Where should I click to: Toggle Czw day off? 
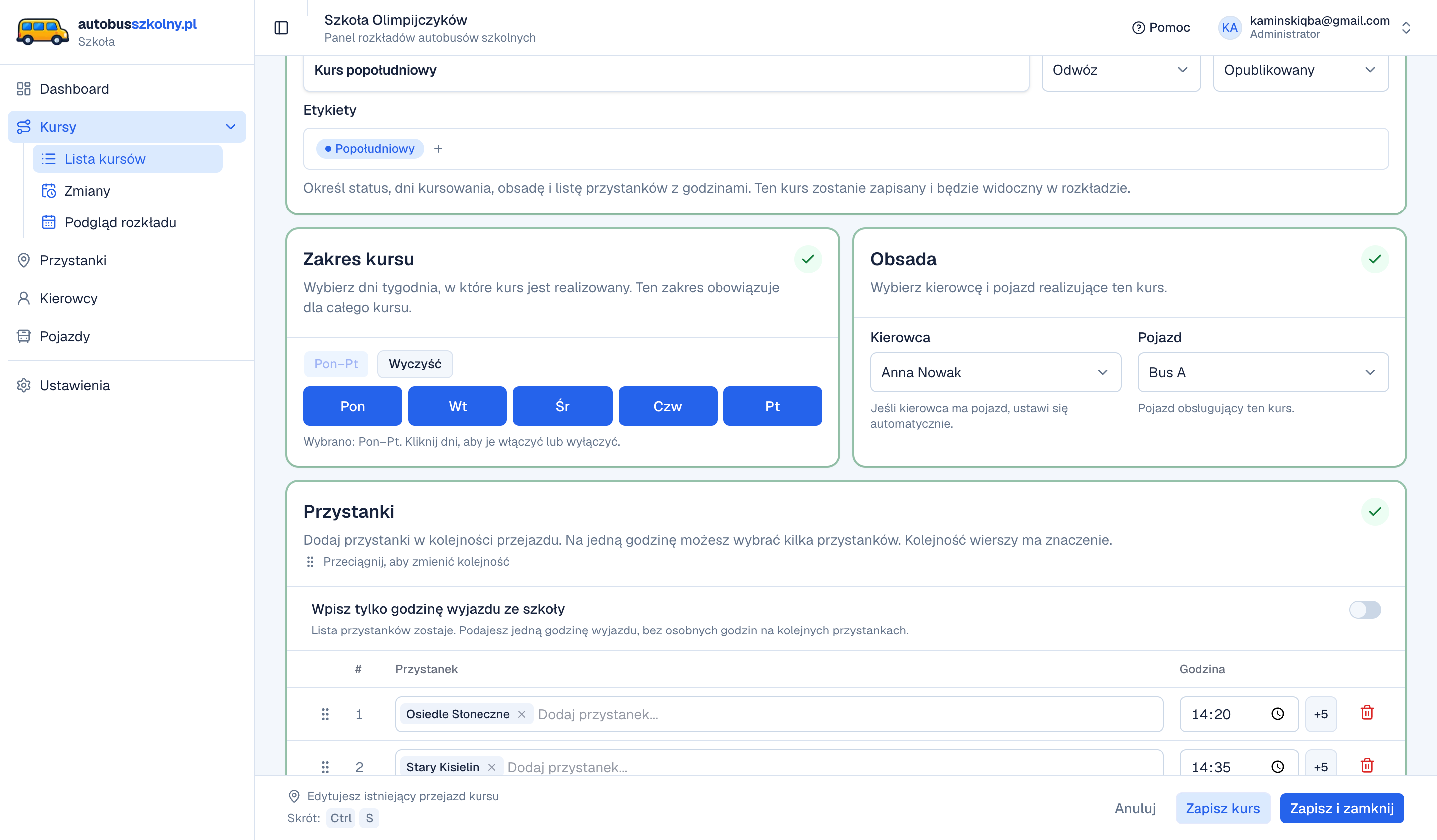[668, 407]
